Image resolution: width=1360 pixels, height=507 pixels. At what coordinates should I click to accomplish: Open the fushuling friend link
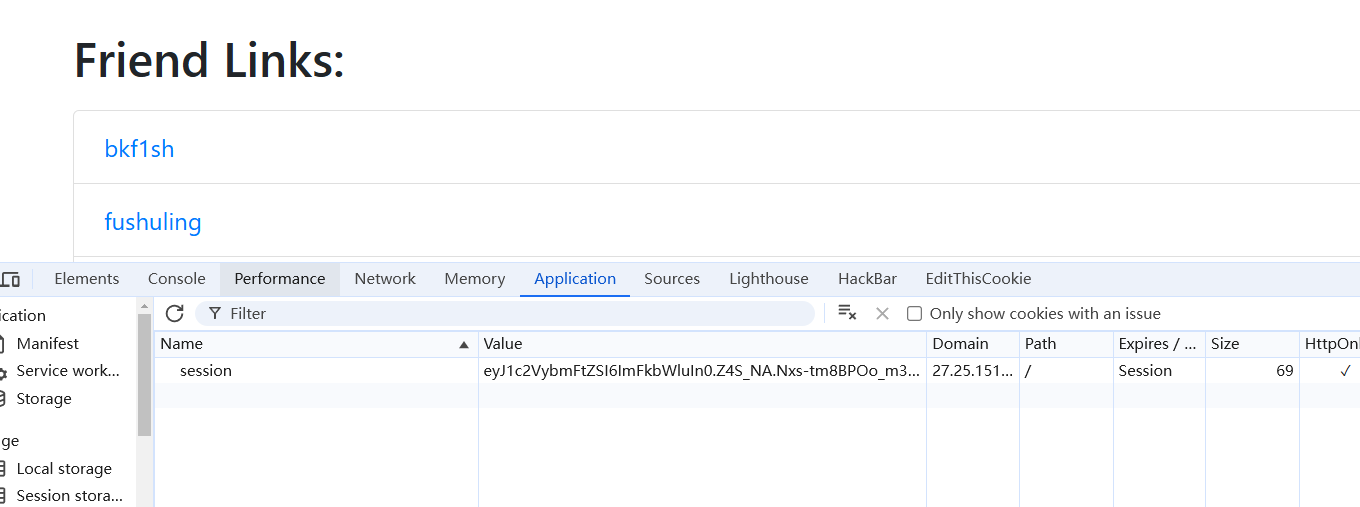153,222
